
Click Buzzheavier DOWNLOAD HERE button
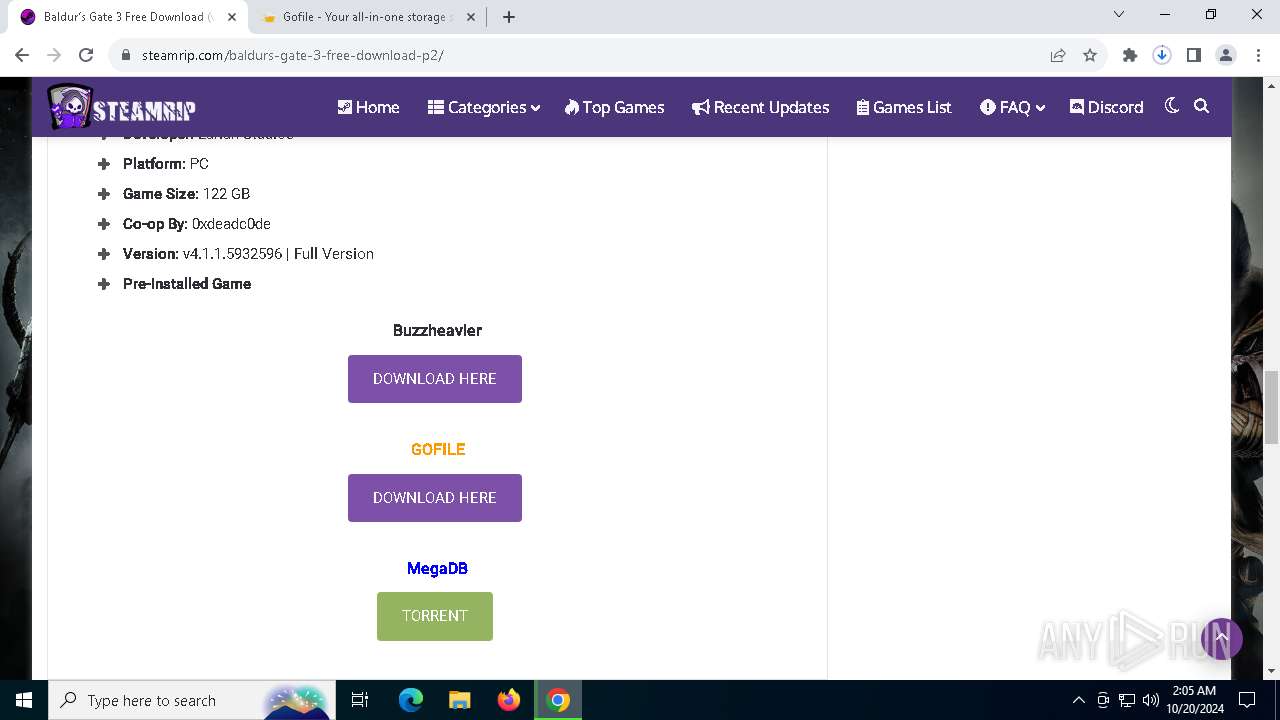(x=435, y=379)
